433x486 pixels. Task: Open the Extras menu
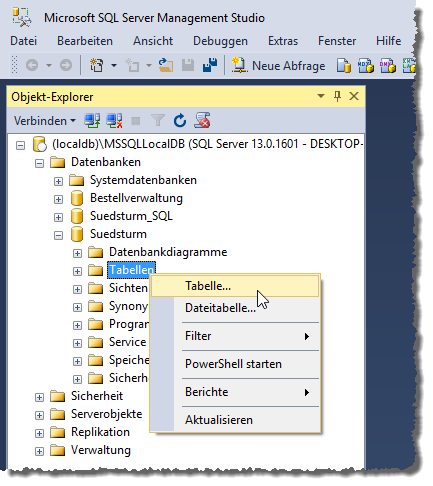pyautogui.click(x=283, y=41)
